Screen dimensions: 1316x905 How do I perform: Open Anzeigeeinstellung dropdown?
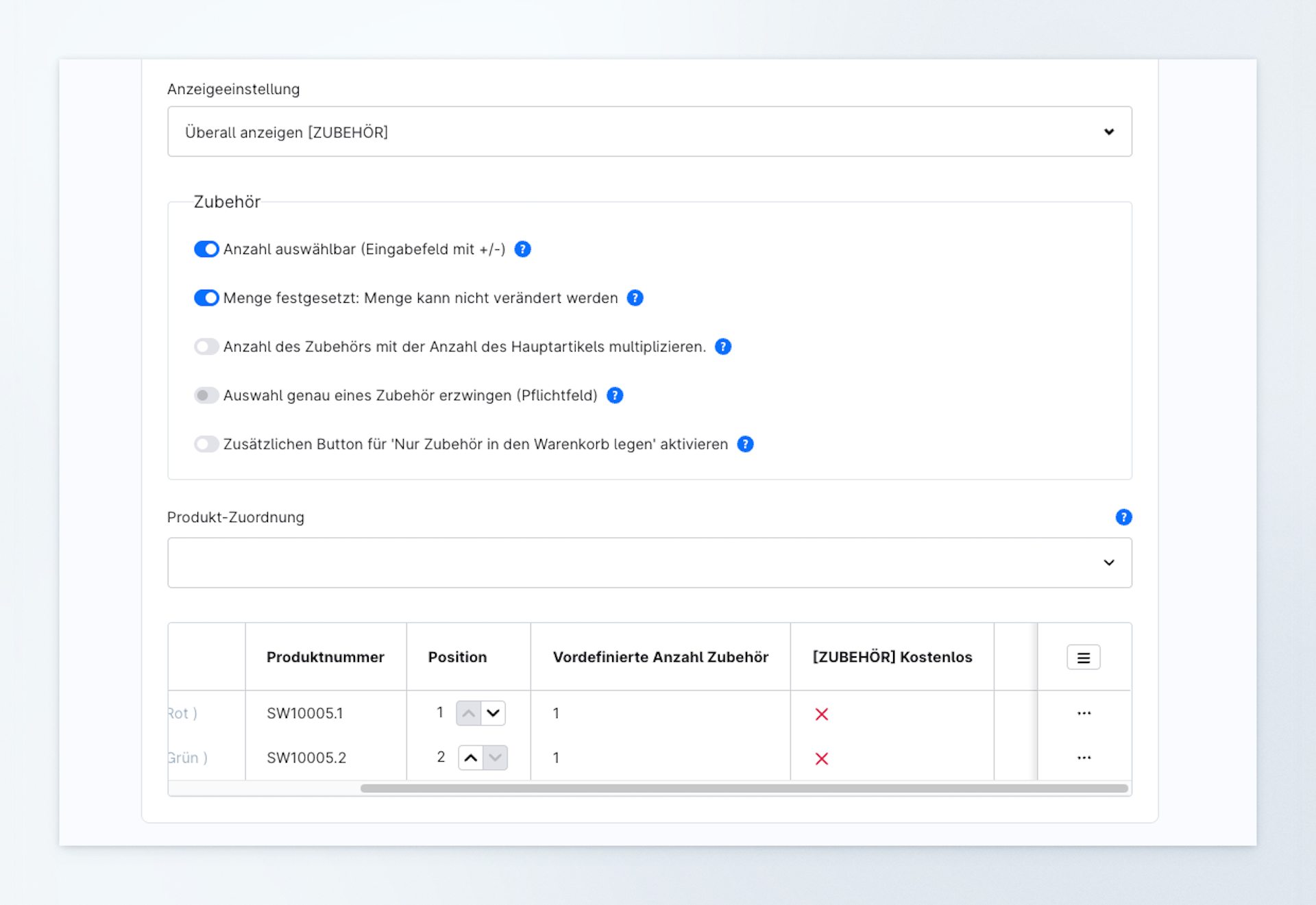click(x=649, y=132)
